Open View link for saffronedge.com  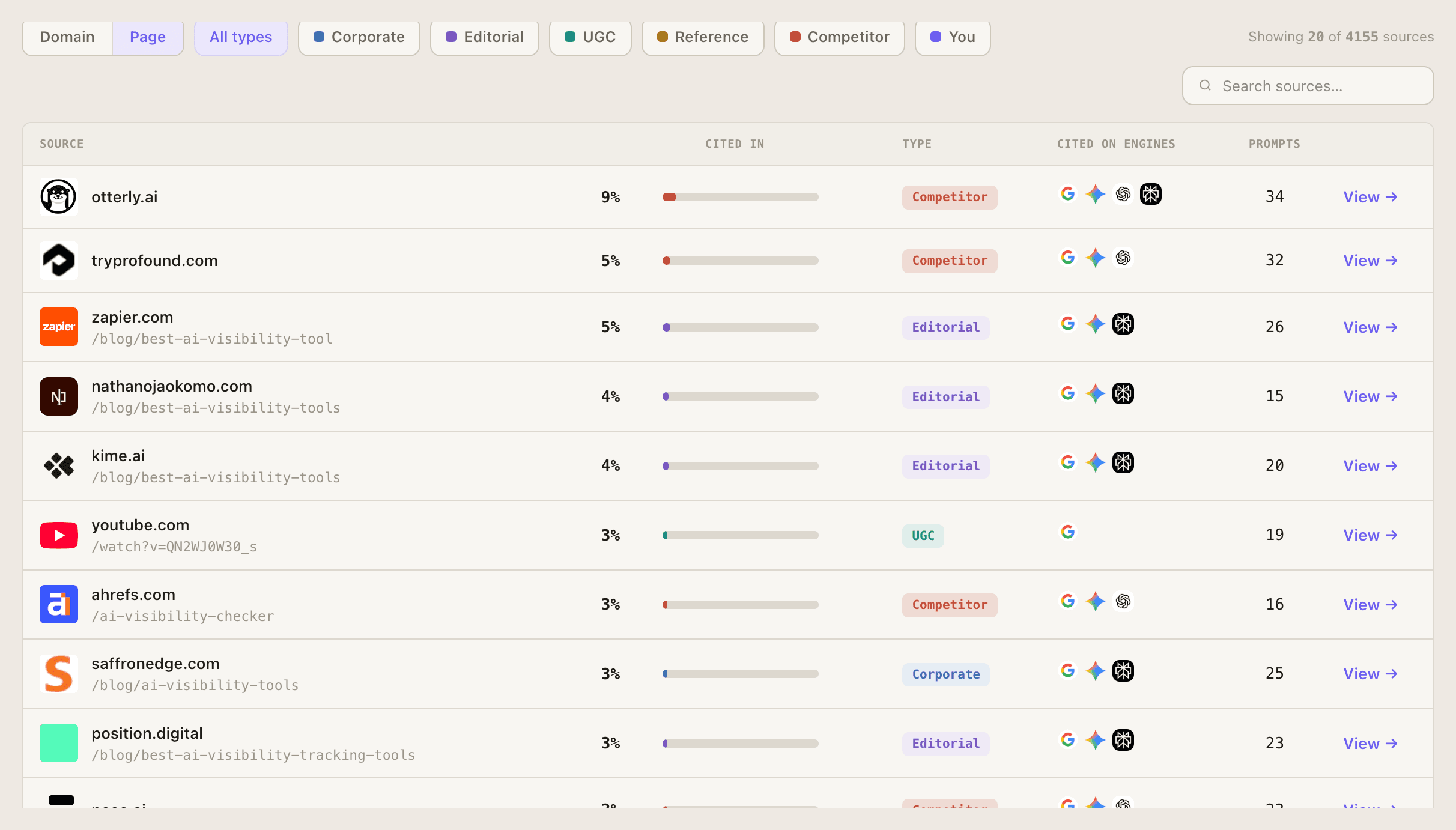1371,674
